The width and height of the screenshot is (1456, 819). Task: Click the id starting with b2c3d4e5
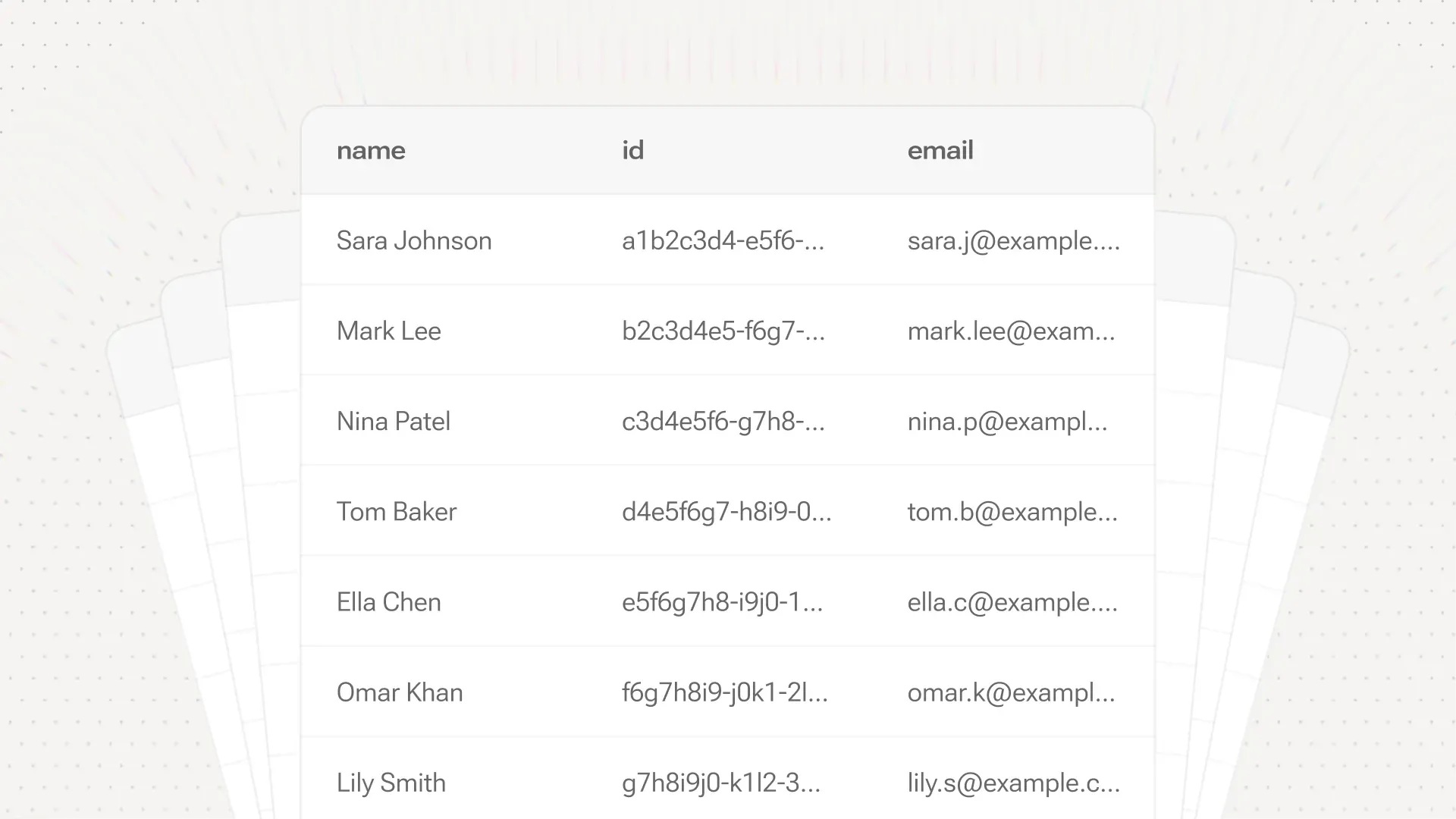point(723,331)
